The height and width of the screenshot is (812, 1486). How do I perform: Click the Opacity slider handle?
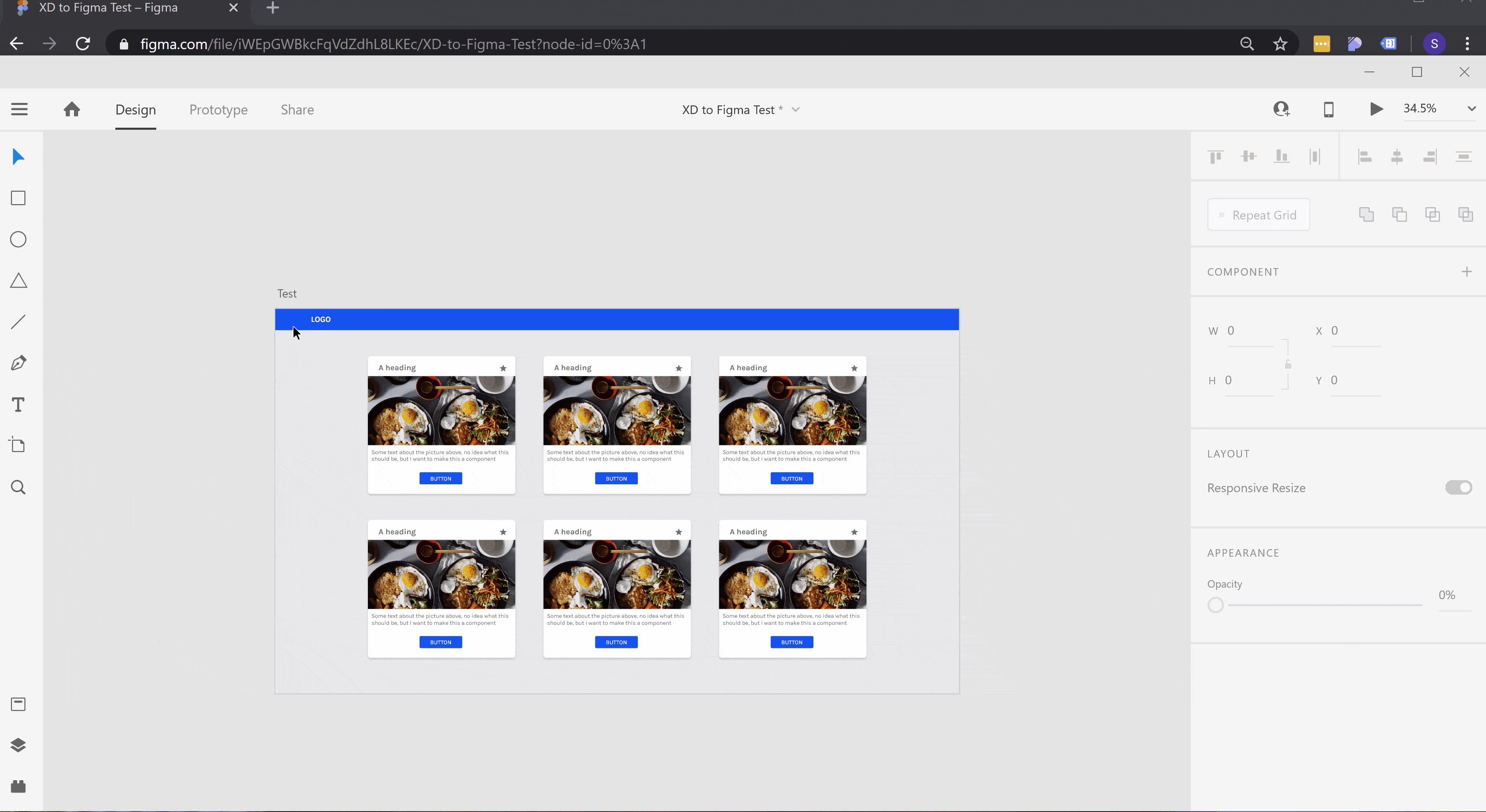(x=1215, y=605)
